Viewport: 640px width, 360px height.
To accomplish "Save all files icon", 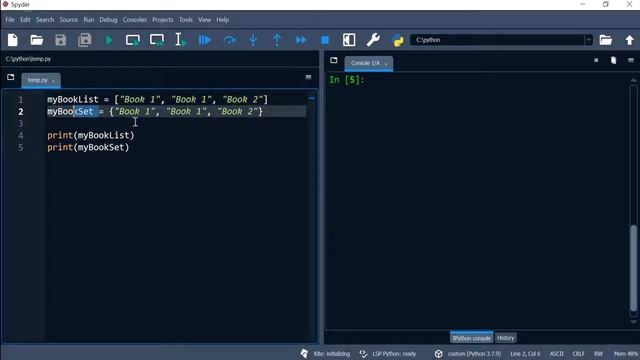I will point(84,40).
